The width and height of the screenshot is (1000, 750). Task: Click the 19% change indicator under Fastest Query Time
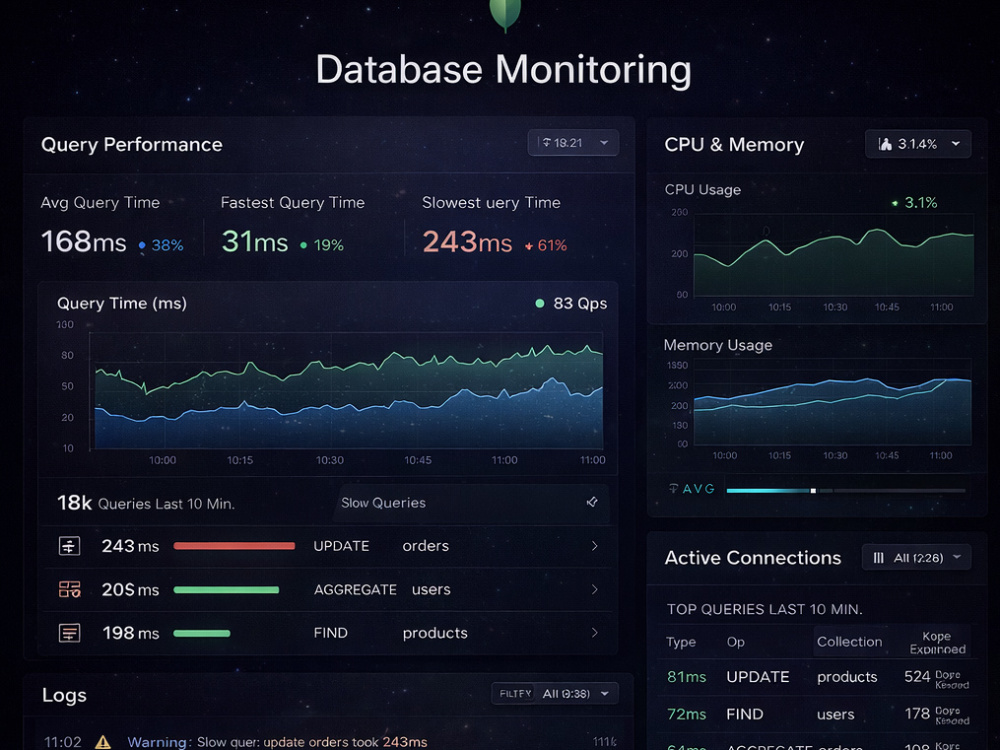tap(322, 245)
